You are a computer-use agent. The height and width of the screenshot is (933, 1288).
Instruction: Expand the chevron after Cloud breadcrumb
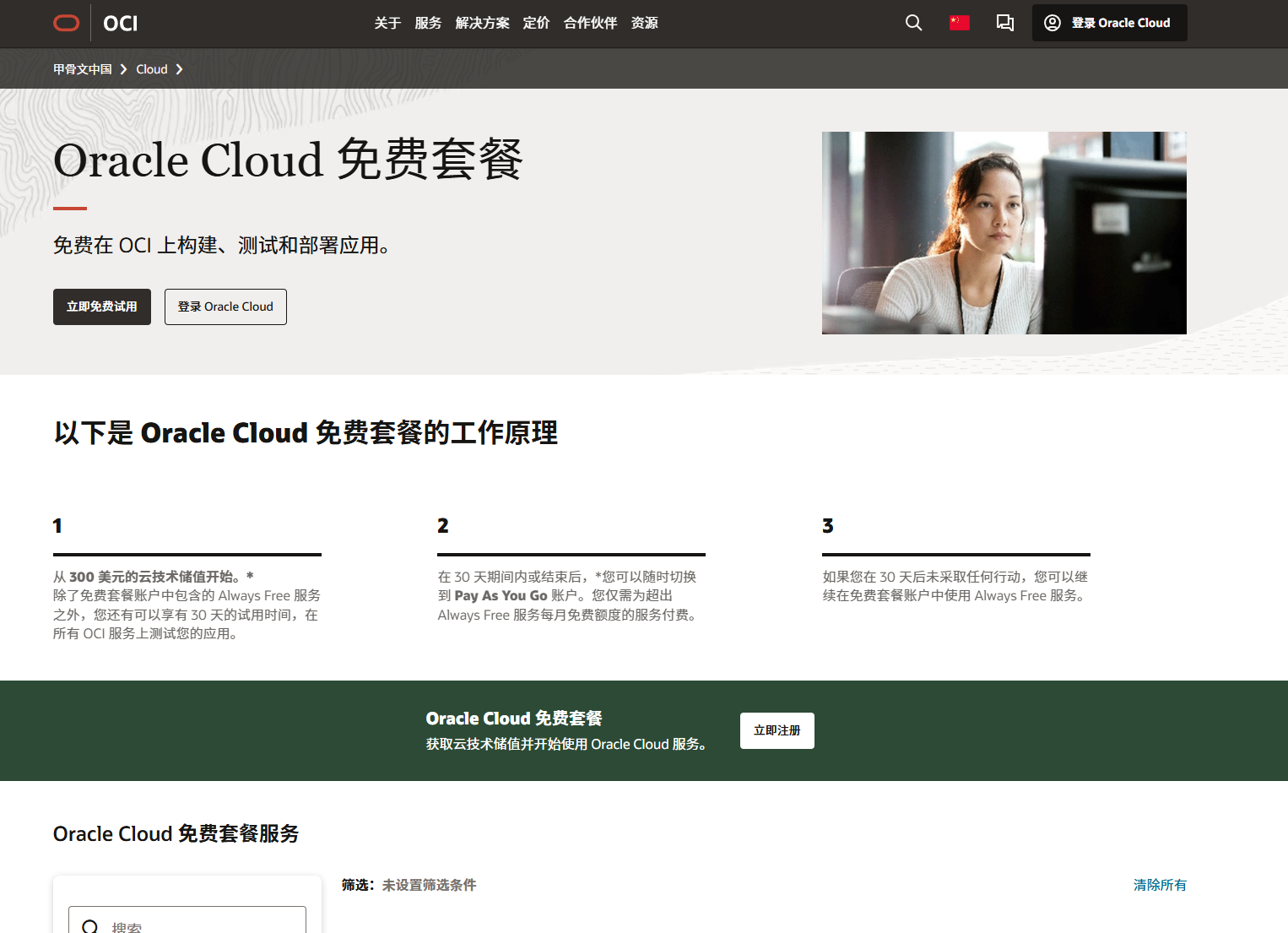tap(179, 69)
